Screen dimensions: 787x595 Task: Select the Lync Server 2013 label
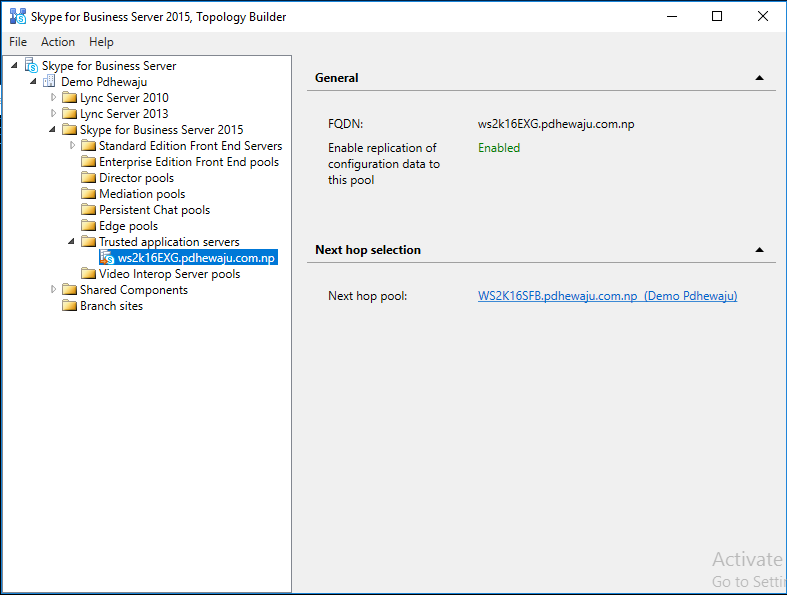point(124,114)
